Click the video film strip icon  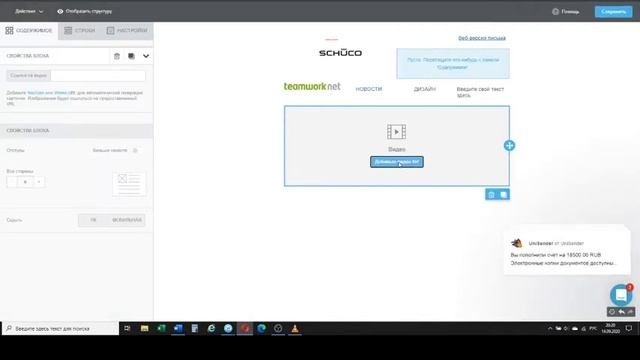(x=396, y=132)
